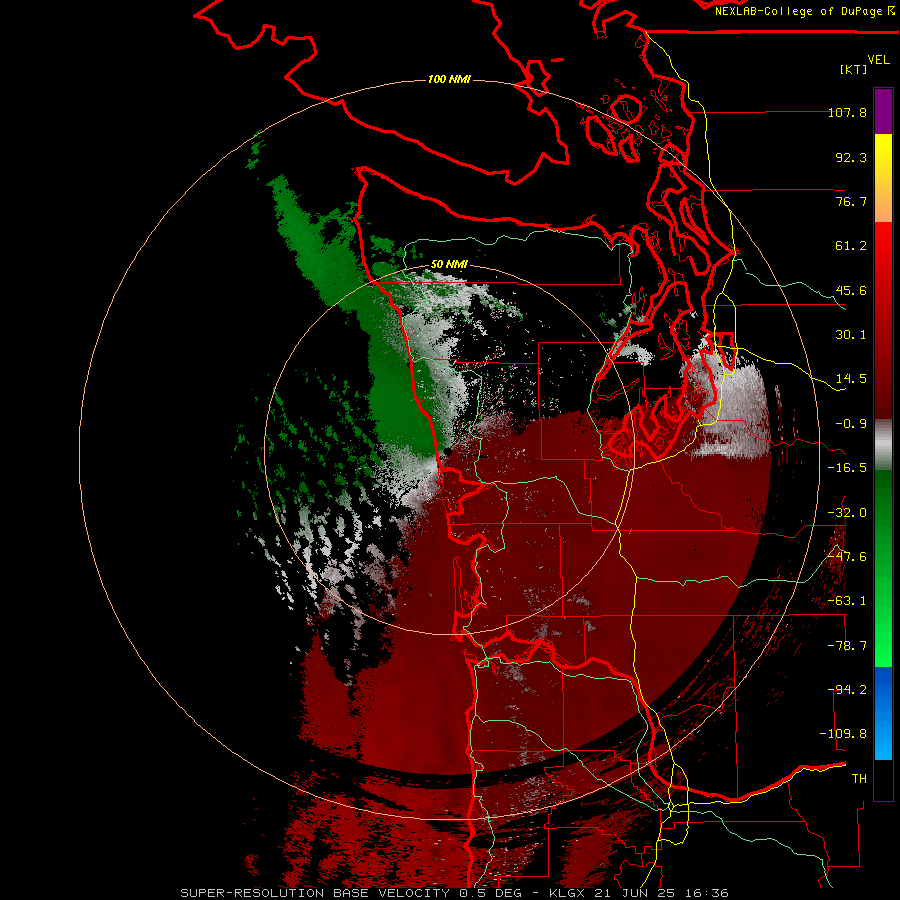Click the 30.1 velocity scale value
Image resolution: width=900 pixels, height=900 pixels.
851,335
